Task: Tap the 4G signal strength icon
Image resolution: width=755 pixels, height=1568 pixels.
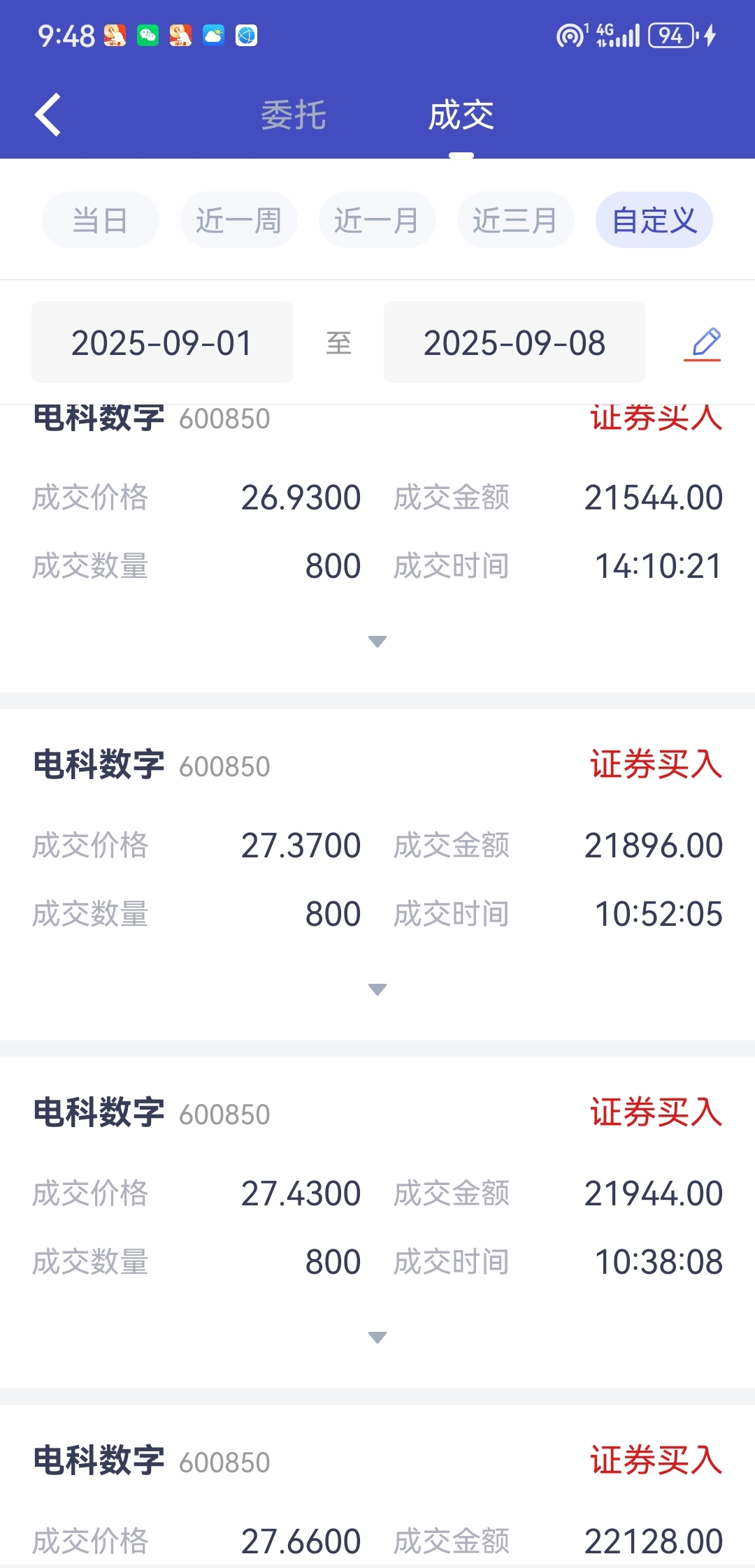Action: [x=618, y=35]
